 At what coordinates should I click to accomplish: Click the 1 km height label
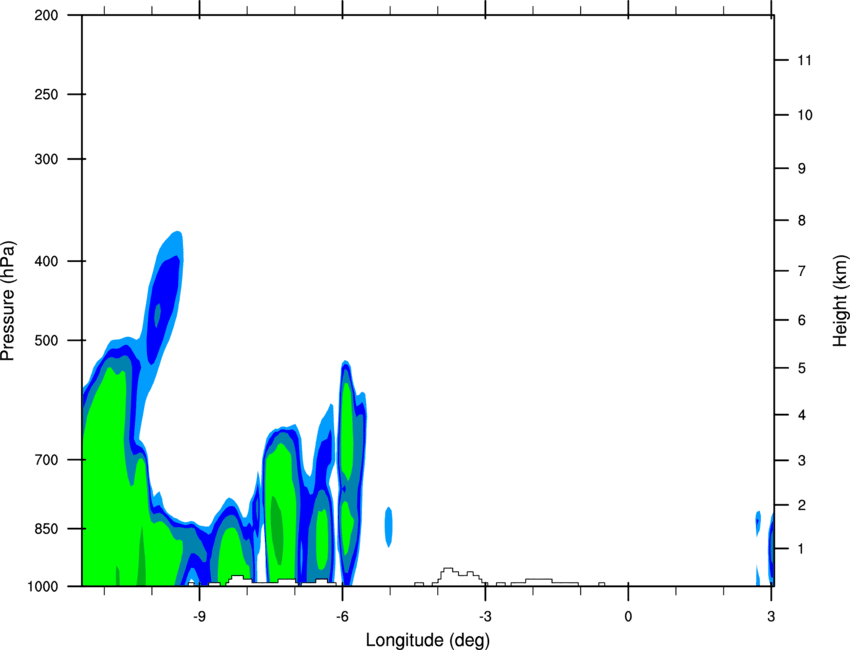click(802, 549)
